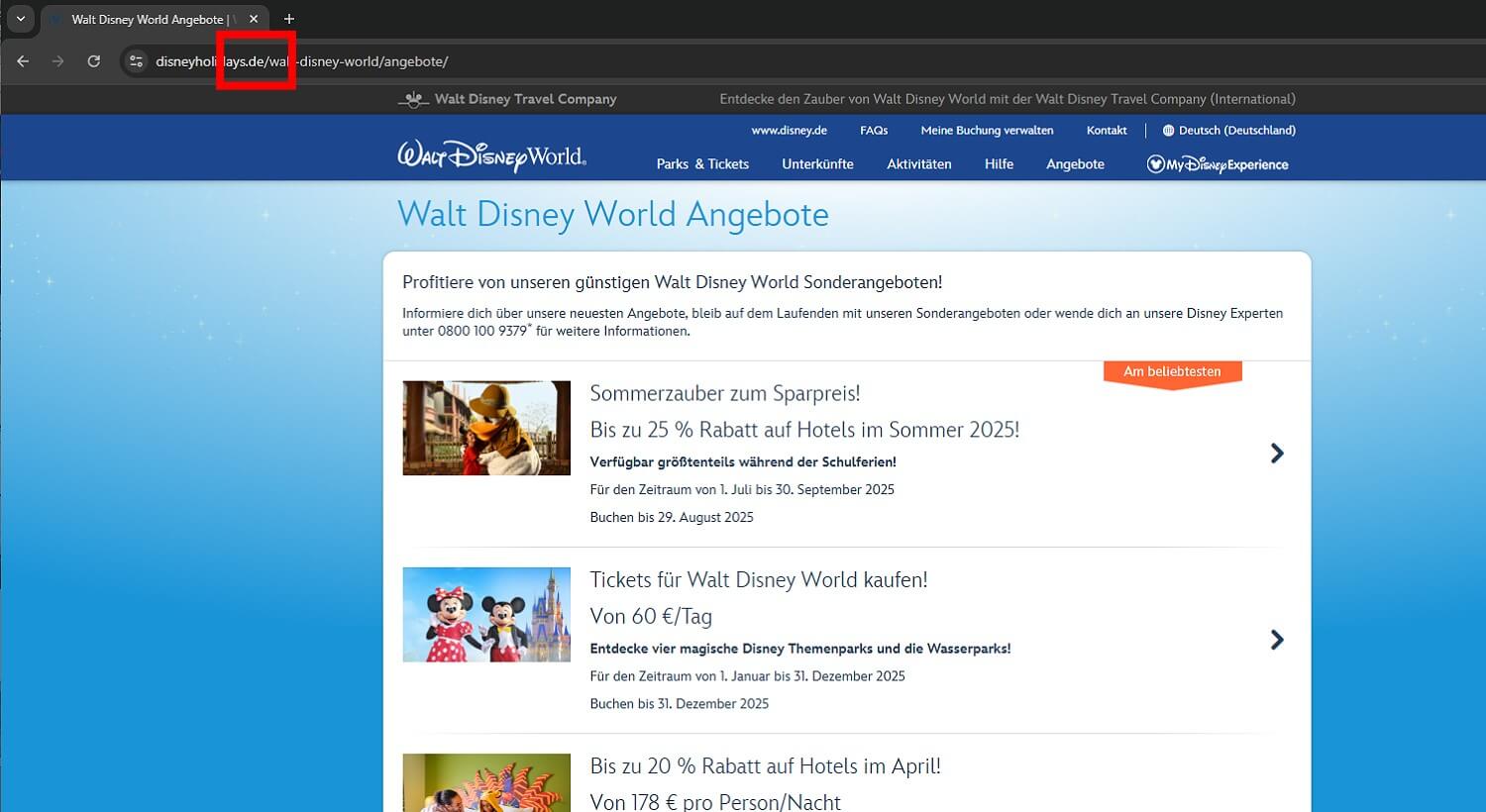Go back to the previous page

pyautogui.click(x=23, y=61)
